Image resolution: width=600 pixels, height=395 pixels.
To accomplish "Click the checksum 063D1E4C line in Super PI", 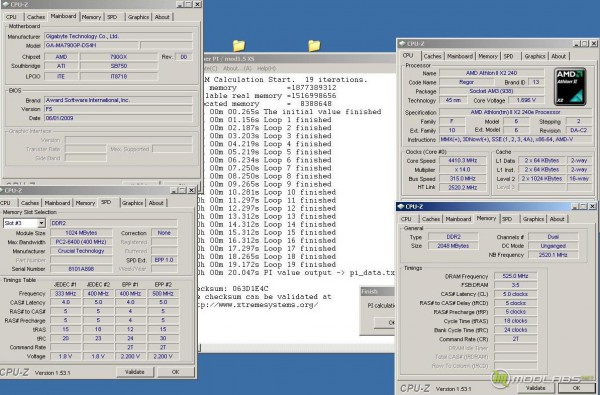I will 234,289.
